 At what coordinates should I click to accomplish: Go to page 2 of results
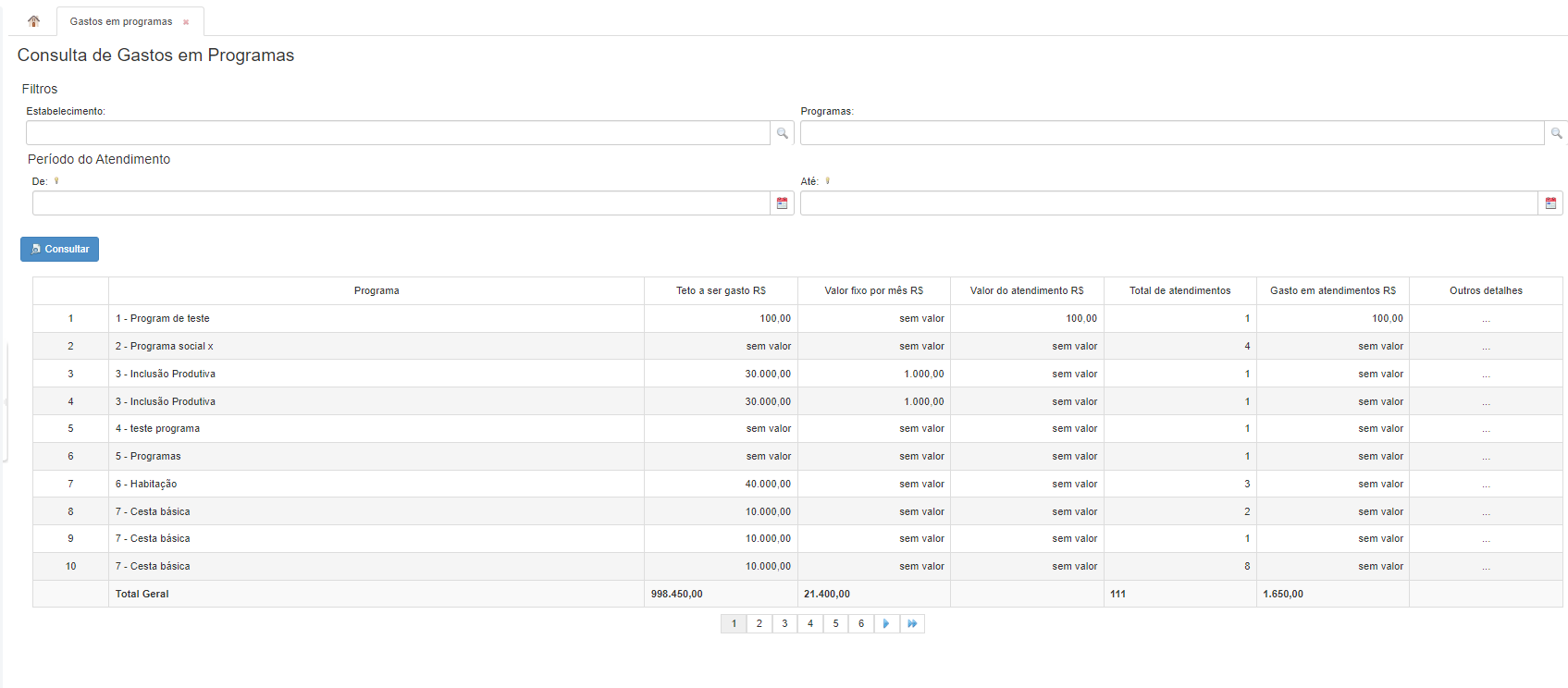759,623
